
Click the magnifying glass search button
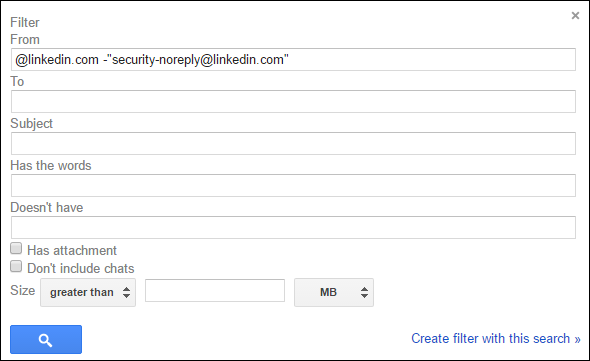(46, 340)
